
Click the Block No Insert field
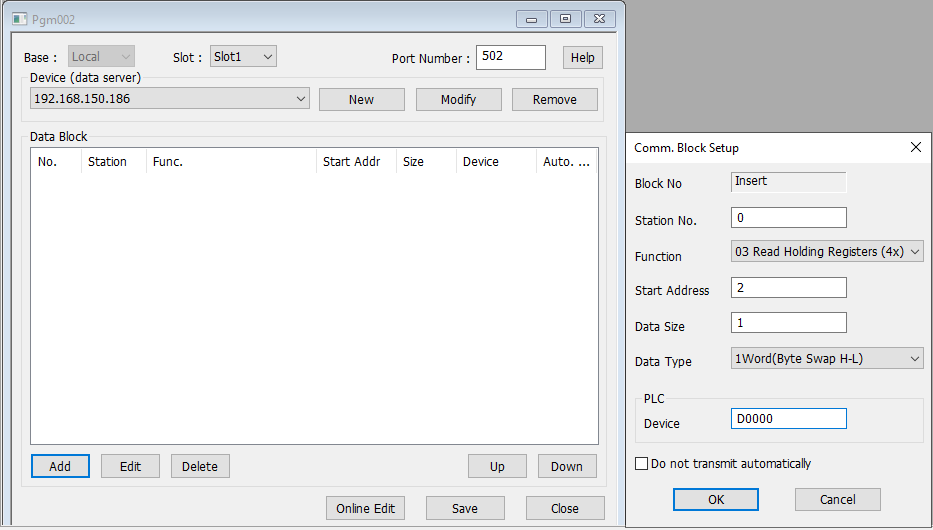click(x=788, y=181)
